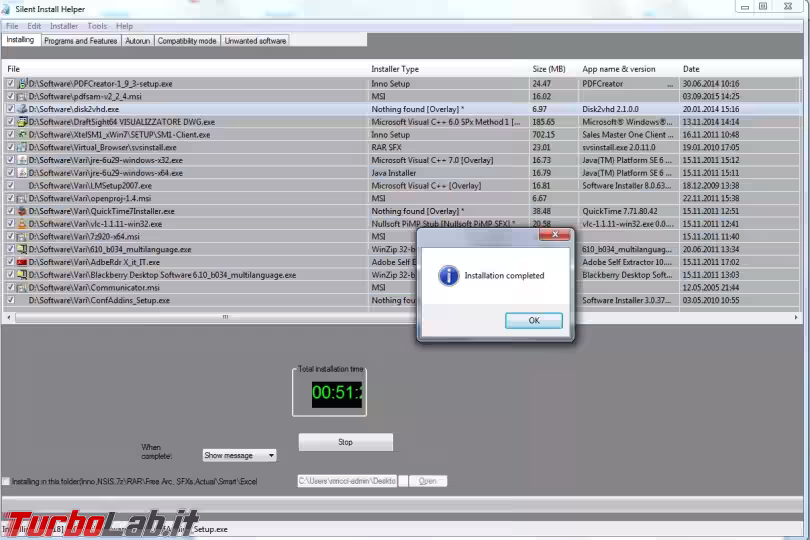Switch to Programs and Features tab
The height and width of the screenshot is (540, 810).
tap(81, 41)
